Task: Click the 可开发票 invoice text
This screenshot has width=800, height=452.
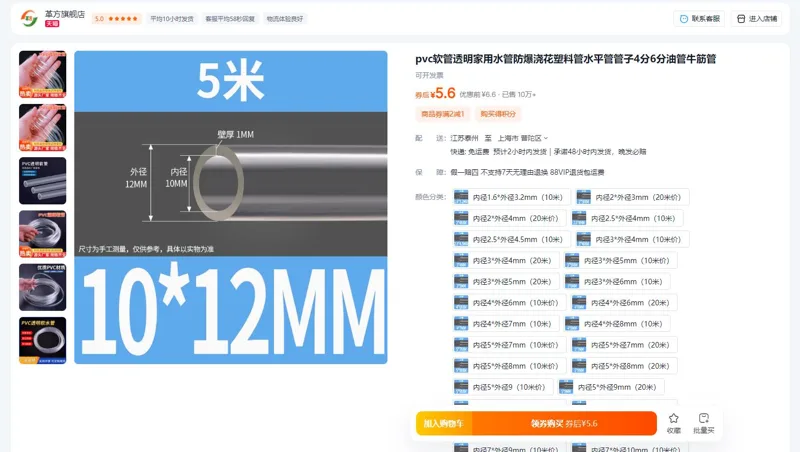Action: pyautogui.click(x=429, y=76)
